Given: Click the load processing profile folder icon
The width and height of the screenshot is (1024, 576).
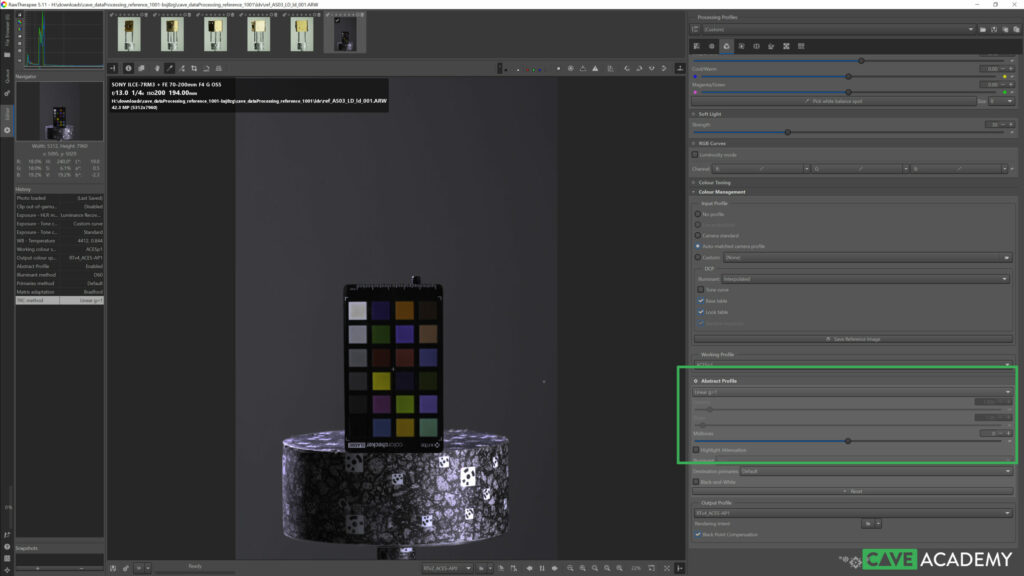Looking at the screenshot, I should [983, 30].
